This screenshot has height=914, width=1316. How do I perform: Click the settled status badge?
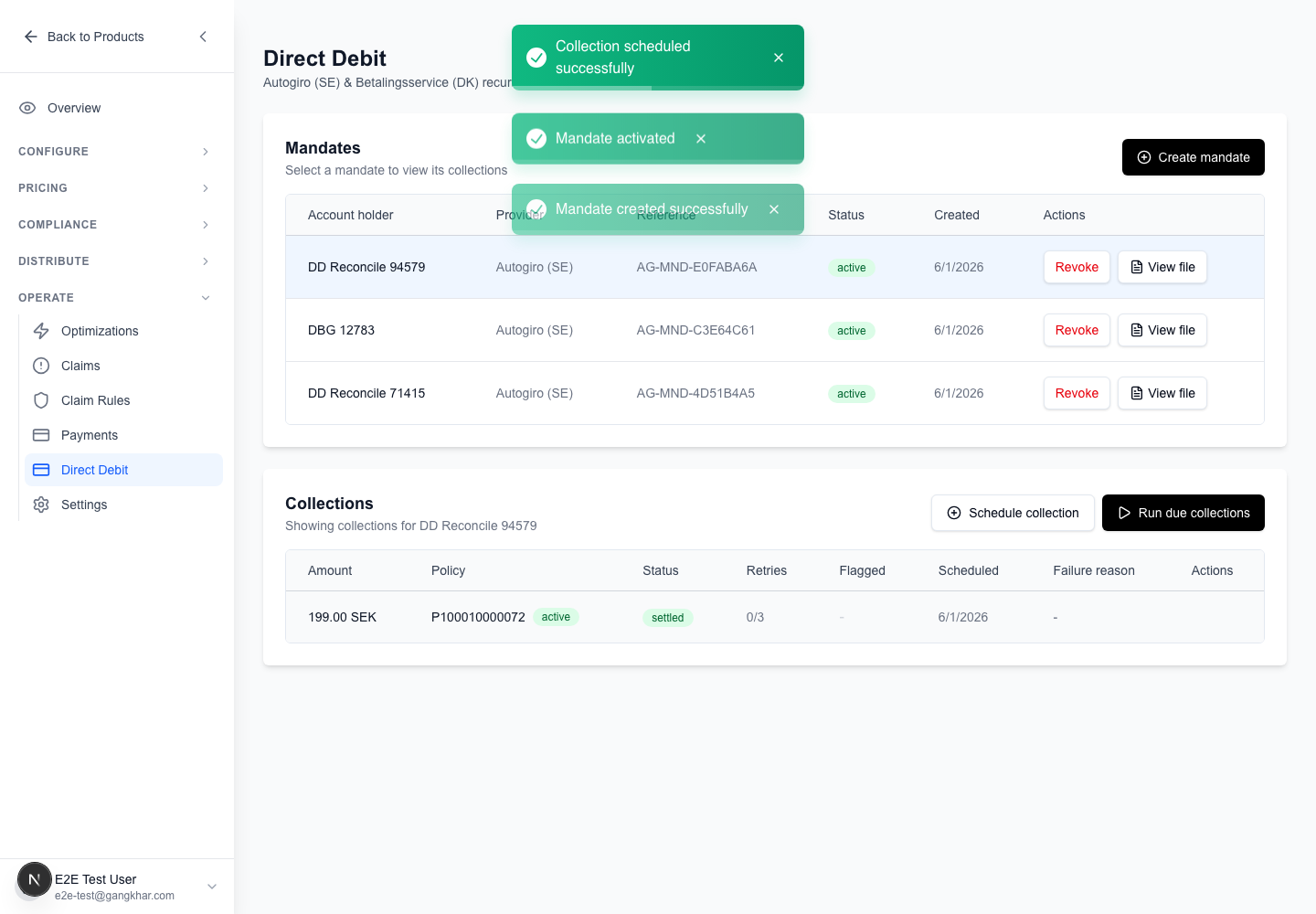point(667,618)
